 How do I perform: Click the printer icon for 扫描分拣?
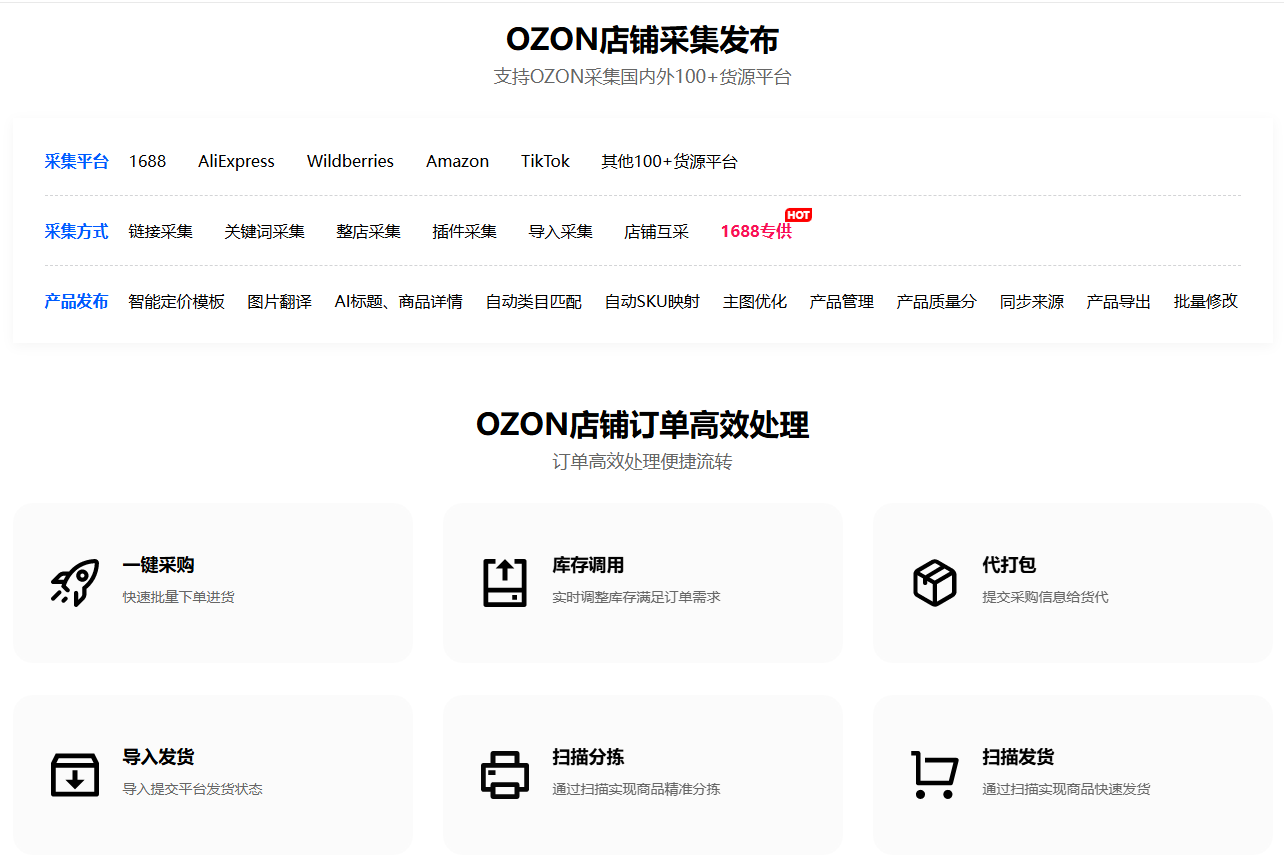coord(505,774)
